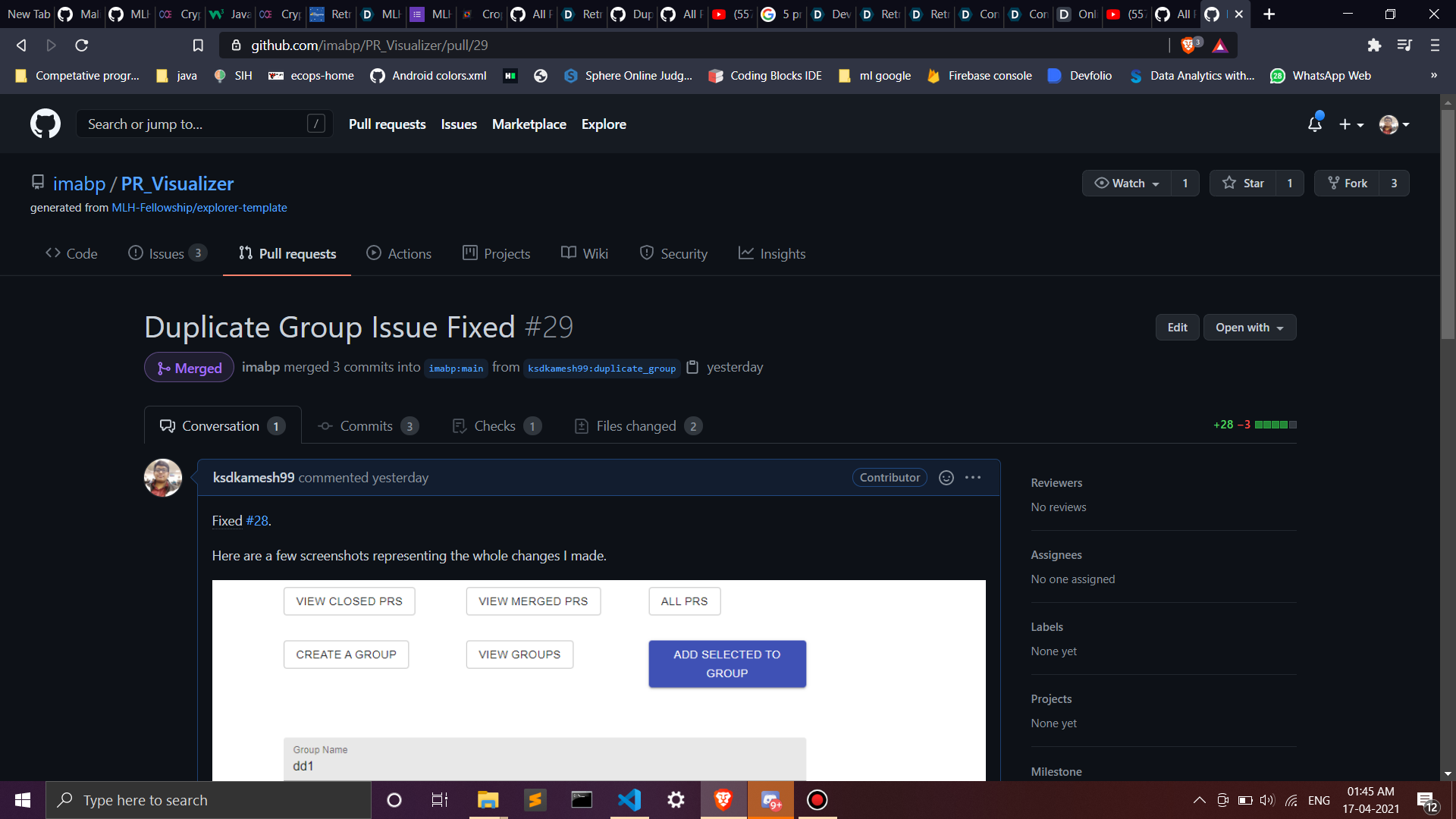
Task: Click the GitHub Octocat logo
Action: coord(45,124)
